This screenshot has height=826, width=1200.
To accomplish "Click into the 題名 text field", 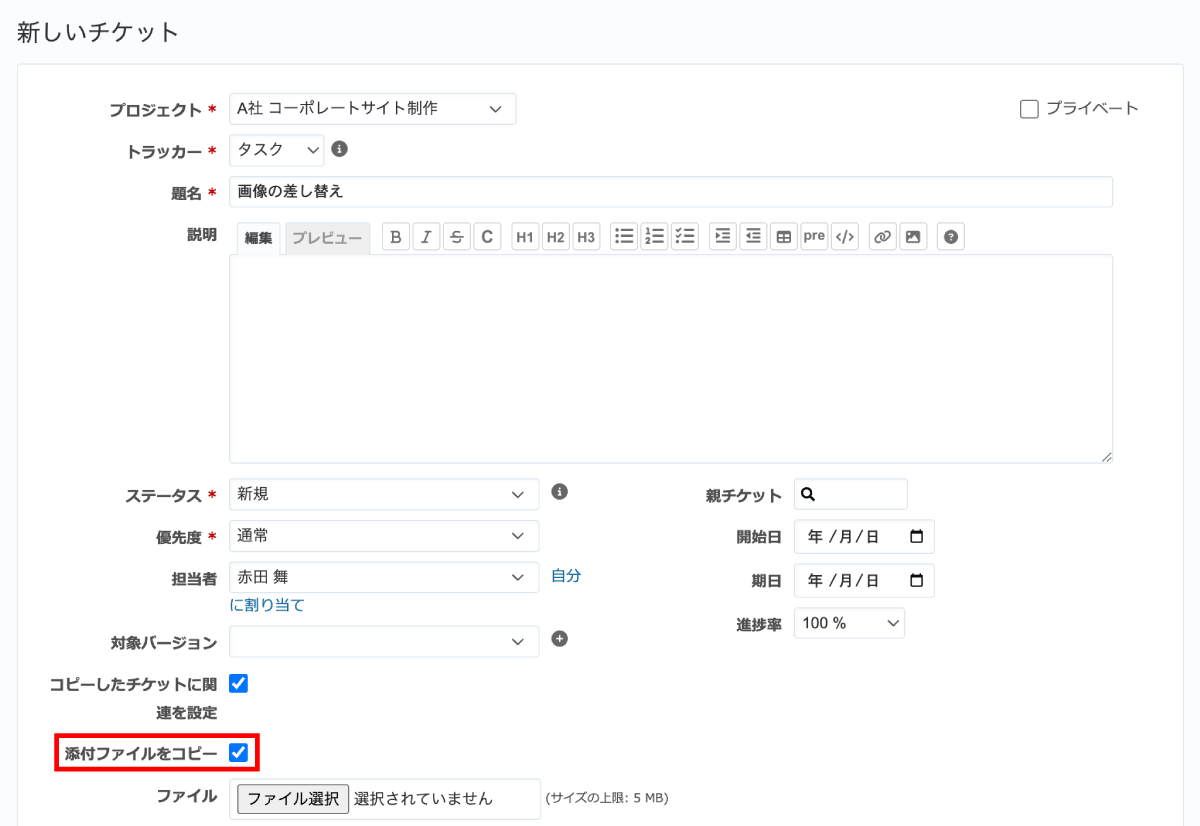I will (x=670, y=192).
